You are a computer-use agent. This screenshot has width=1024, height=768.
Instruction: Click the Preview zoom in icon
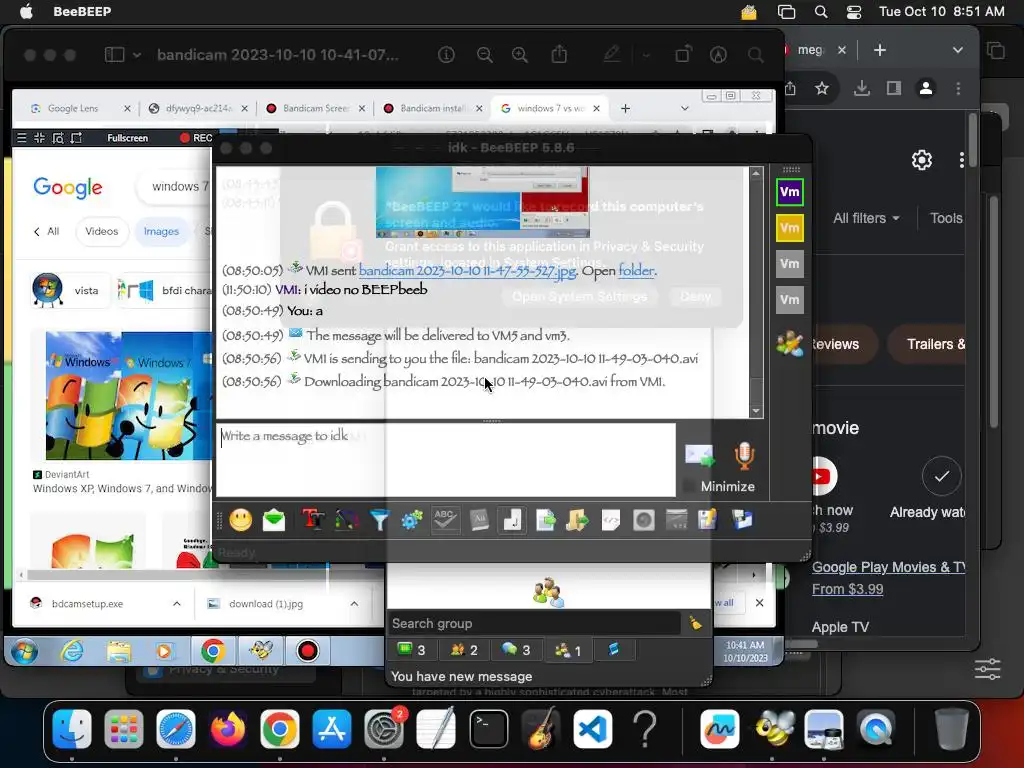point(520,55)
